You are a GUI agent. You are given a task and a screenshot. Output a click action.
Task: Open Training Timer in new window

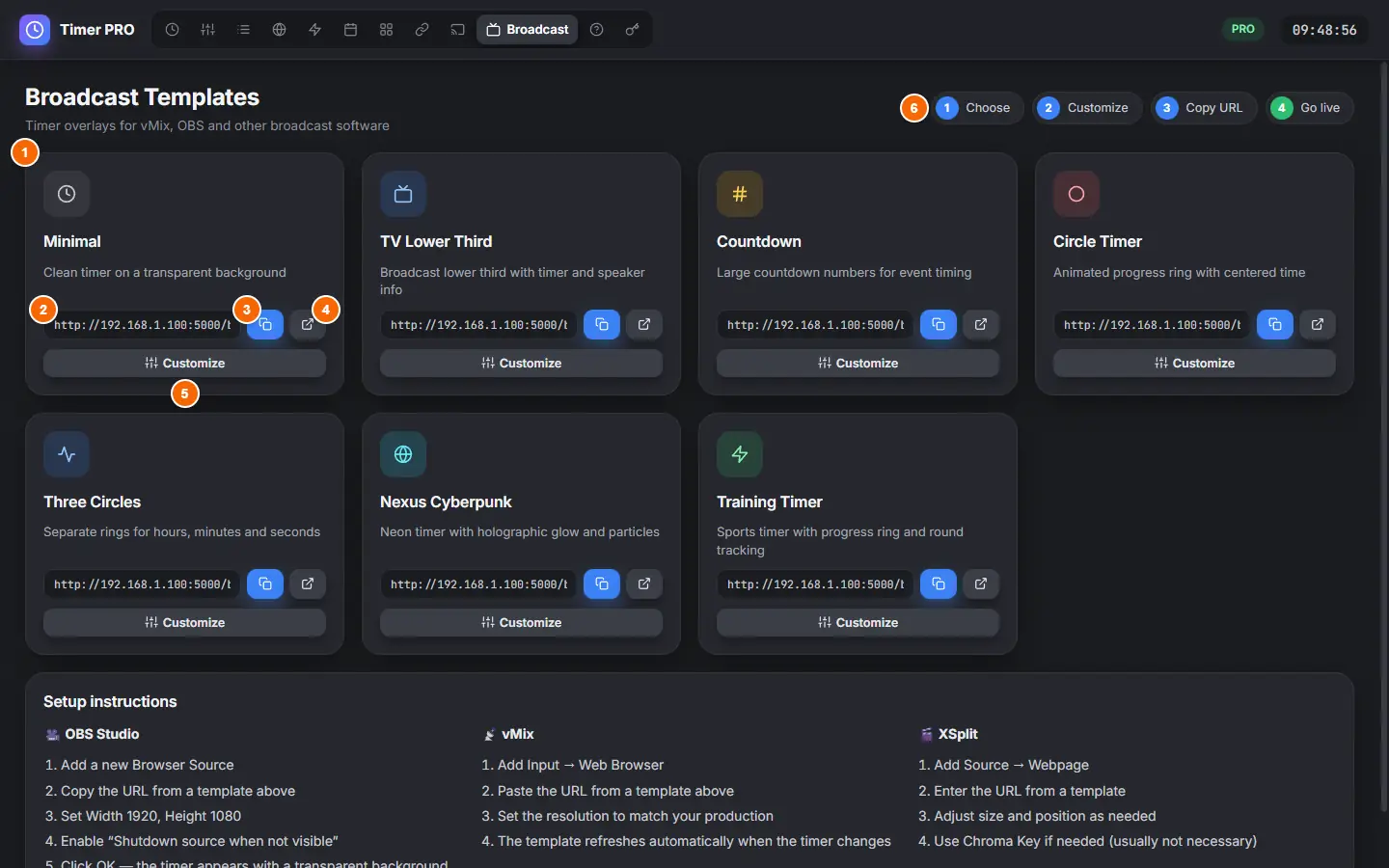[x=981, y=584]
